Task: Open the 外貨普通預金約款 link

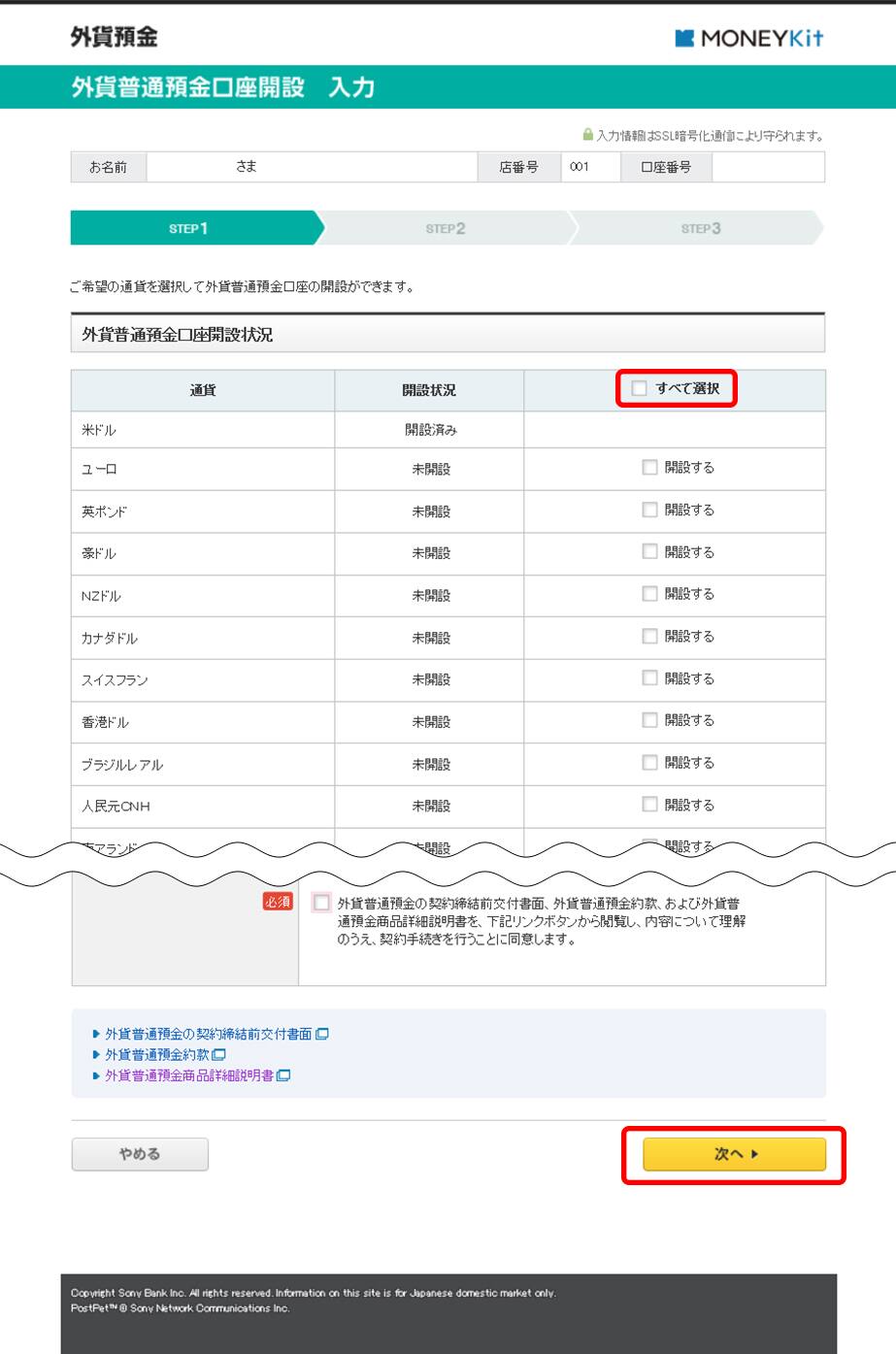Action: pyautogui.click(x=156, y=1055)
